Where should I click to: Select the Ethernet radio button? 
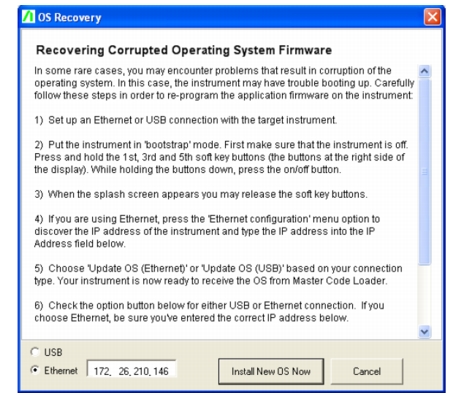pos(35,370)
